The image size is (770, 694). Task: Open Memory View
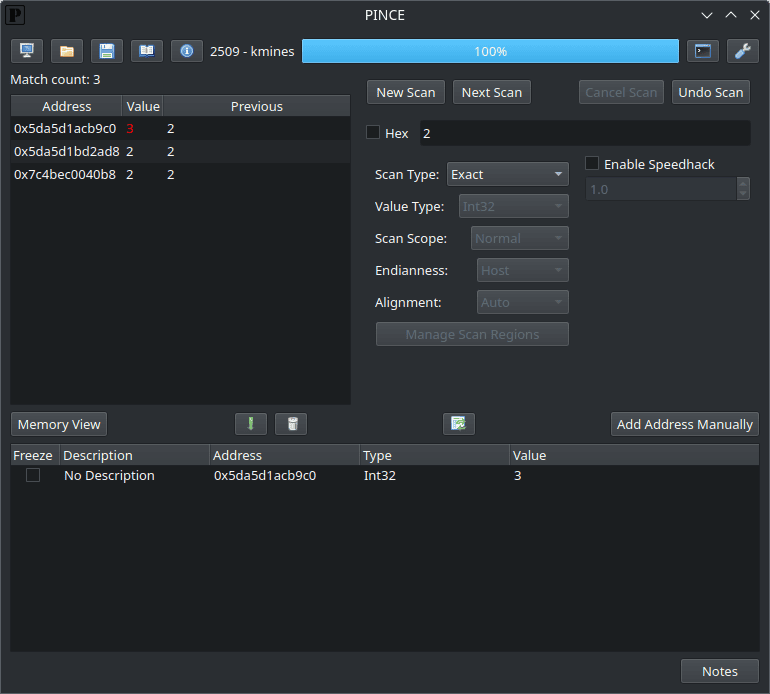[x=59, y=424]
